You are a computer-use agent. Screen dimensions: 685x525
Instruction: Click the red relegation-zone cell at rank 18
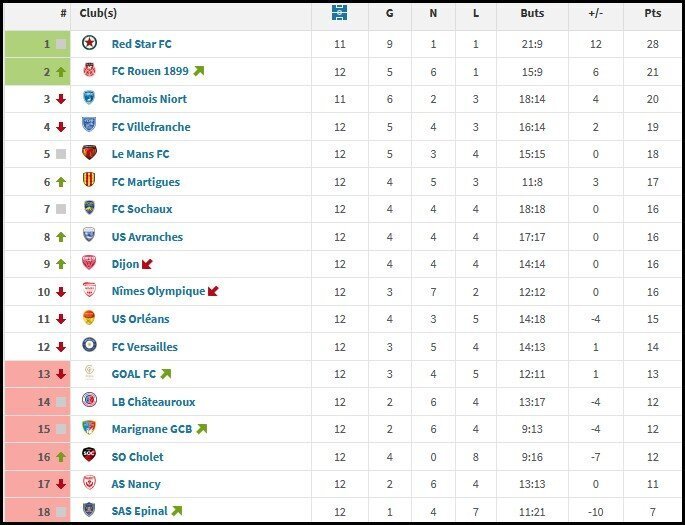38,511
